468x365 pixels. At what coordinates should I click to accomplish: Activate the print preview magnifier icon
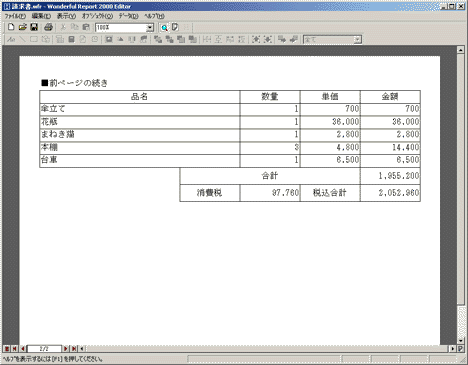click(164, 28)
